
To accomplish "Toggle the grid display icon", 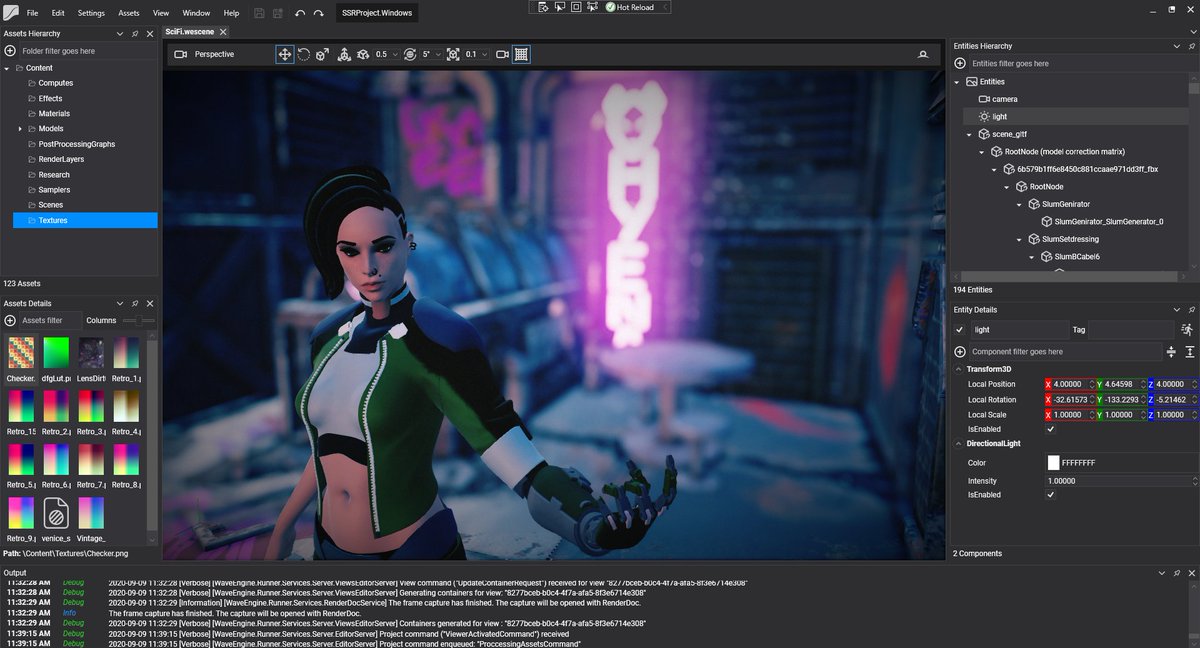I will [521, 55].
